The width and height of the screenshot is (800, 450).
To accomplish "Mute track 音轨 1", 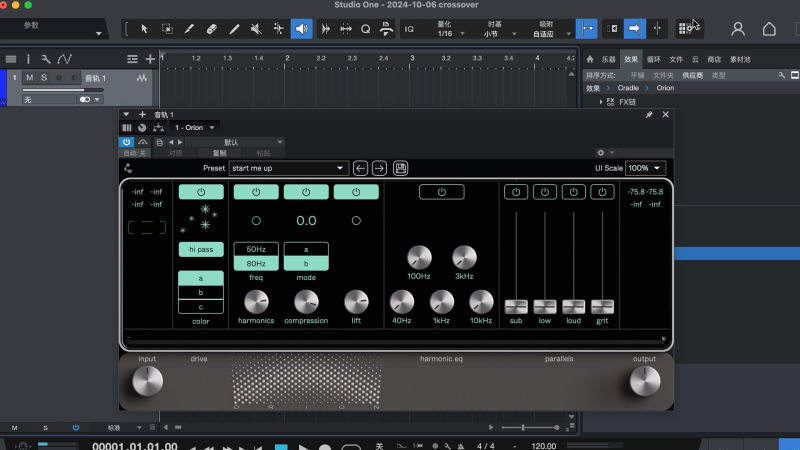I will (30, 78).
